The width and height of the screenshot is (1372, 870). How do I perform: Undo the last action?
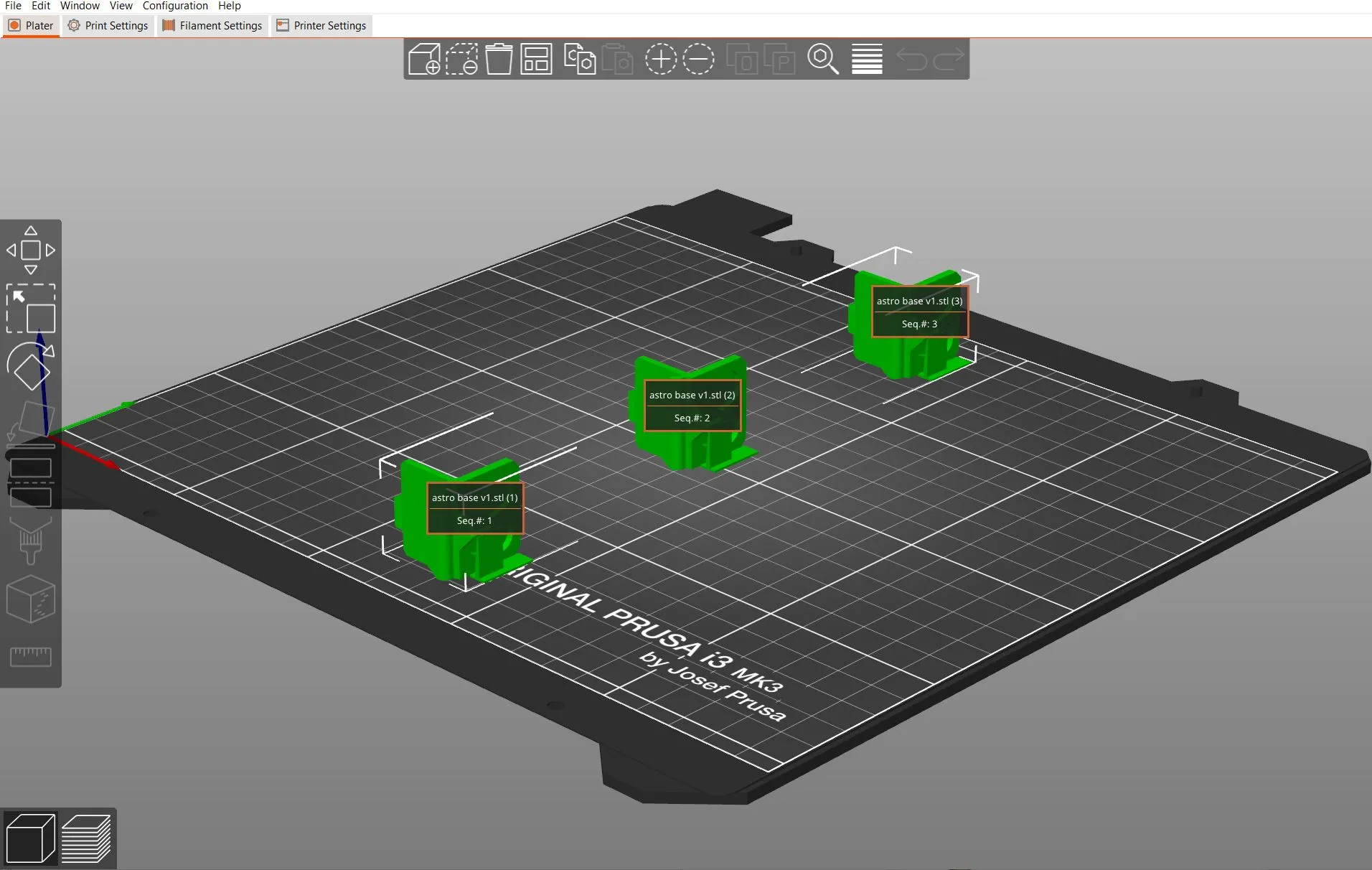coord(911,60)
